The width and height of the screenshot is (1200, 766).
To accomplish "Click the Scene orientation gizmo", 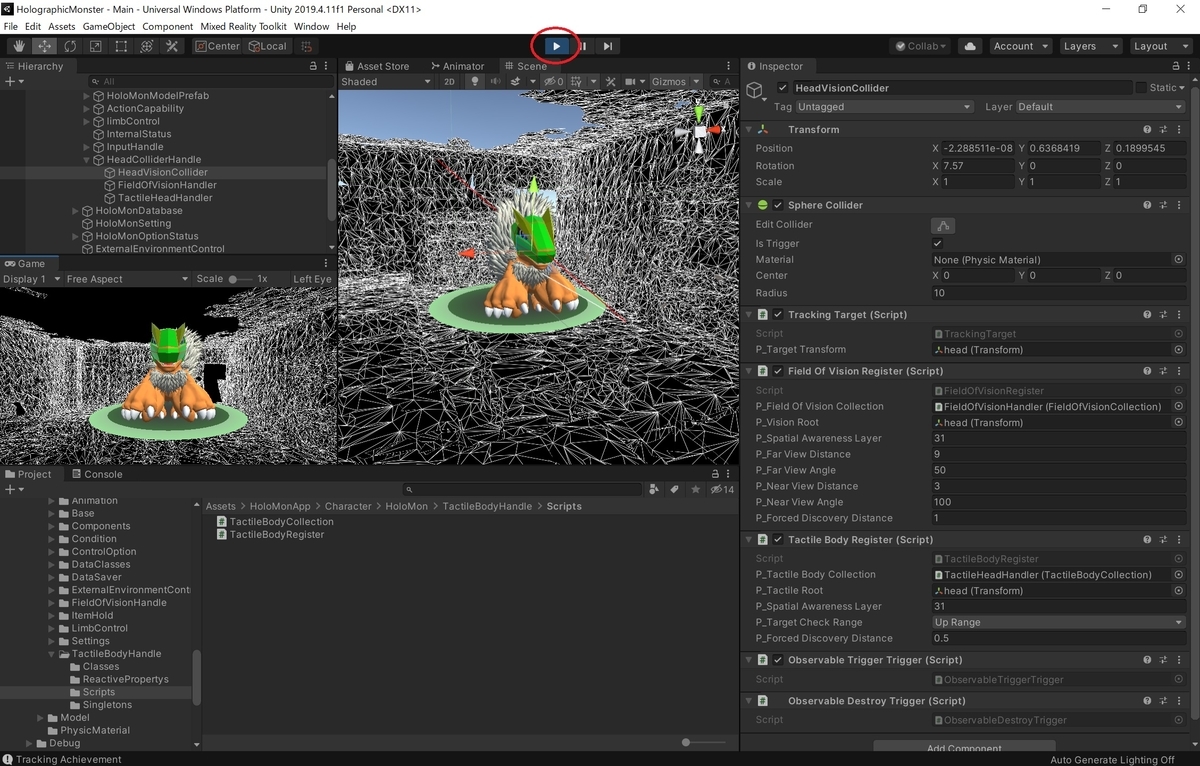I will click(700, 130).
